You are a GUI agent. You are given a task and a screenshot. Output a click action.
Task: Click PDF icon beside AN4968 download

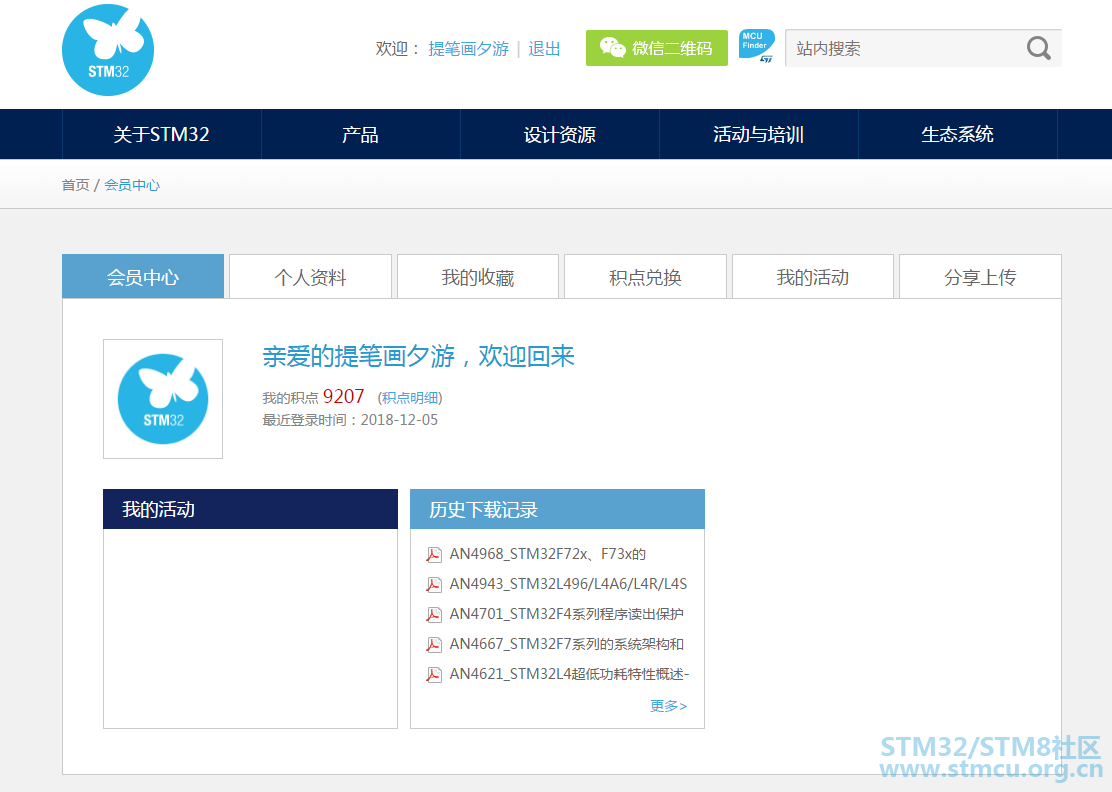tap(433, 554)
